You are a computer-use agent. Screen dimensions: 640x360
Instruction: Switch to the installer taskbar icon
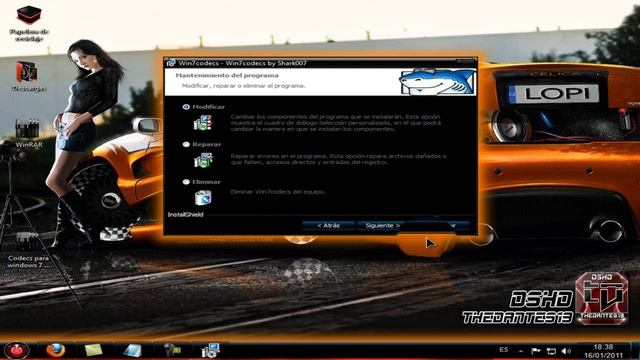pos(211,350)
